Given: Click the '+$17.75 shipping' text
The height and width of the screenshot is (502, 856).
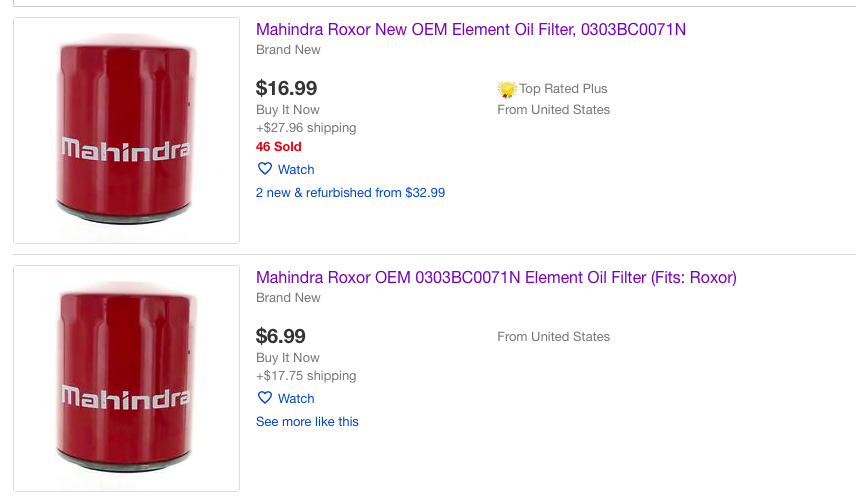Looking at the screenshot, I should pyautogui.click(x=306, y=376).
